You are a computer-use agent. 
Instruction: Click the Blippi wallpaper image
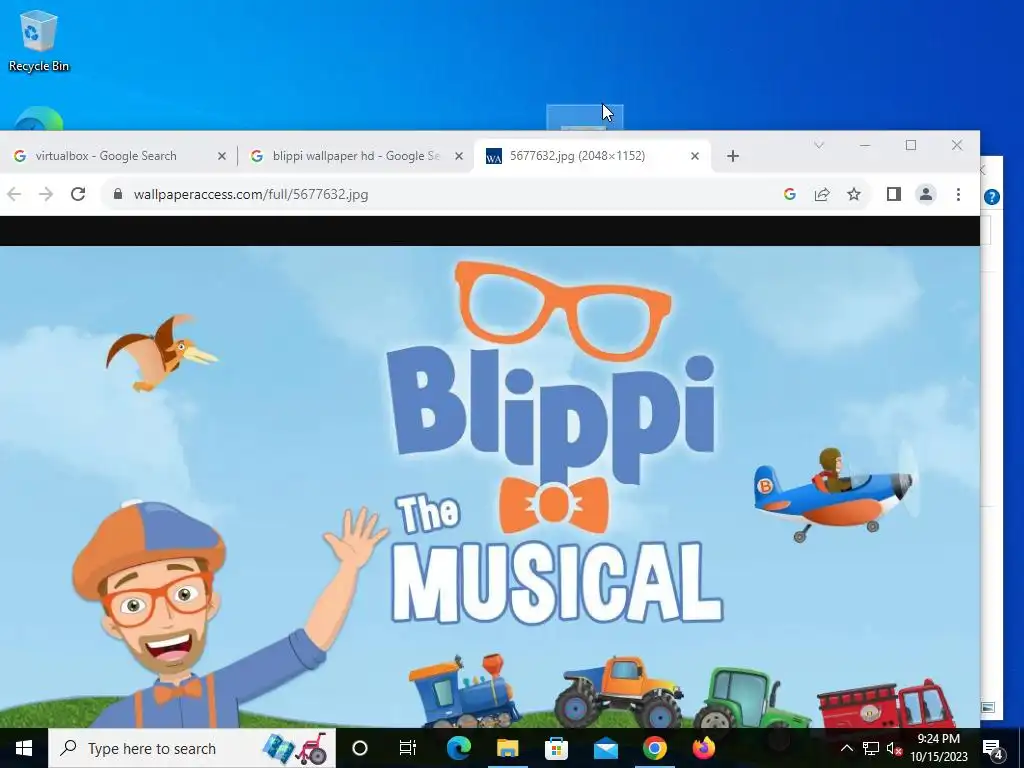[x=490, y=487]
